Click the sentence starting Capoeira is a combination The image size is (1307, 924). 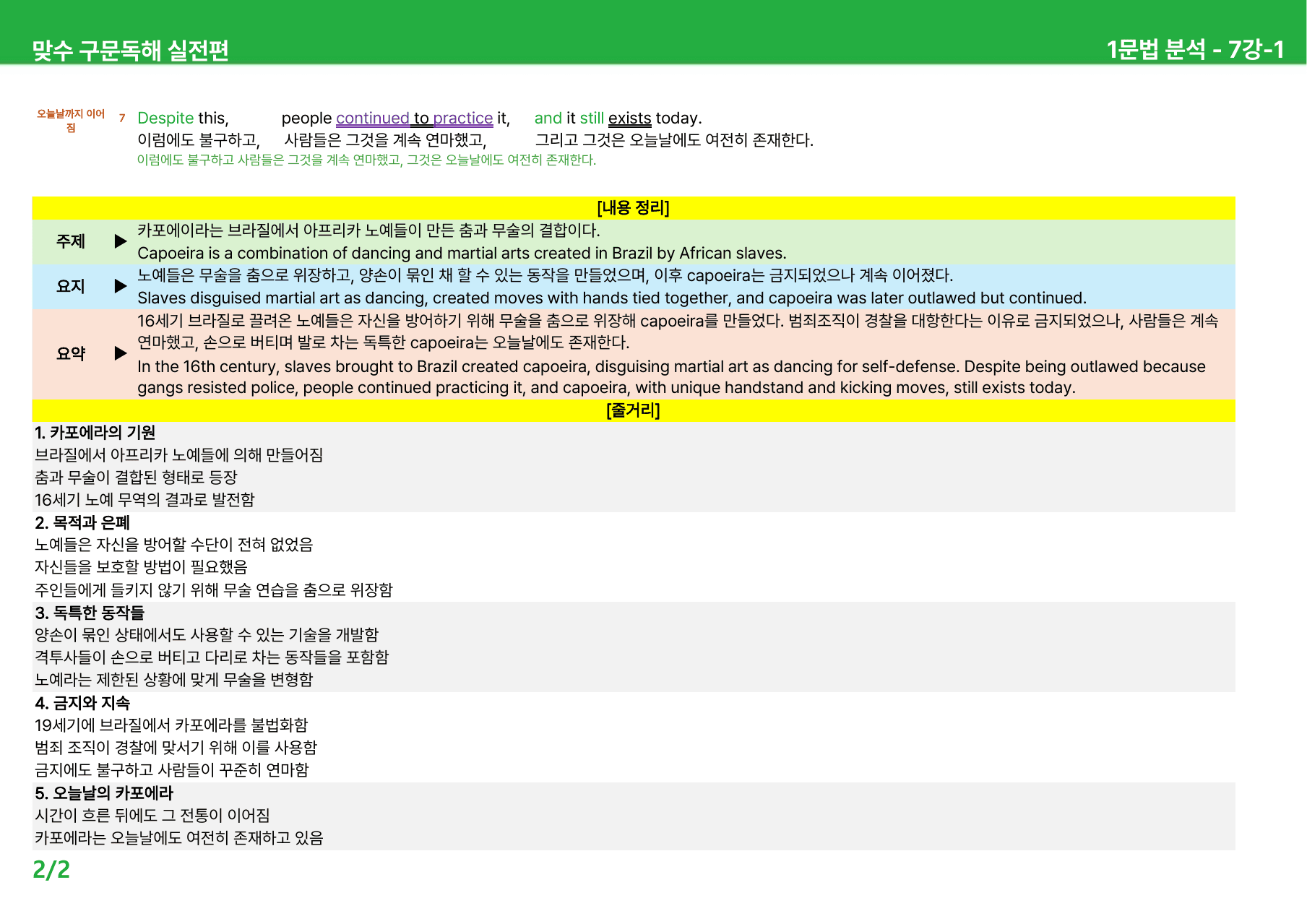tap(462, 253)
